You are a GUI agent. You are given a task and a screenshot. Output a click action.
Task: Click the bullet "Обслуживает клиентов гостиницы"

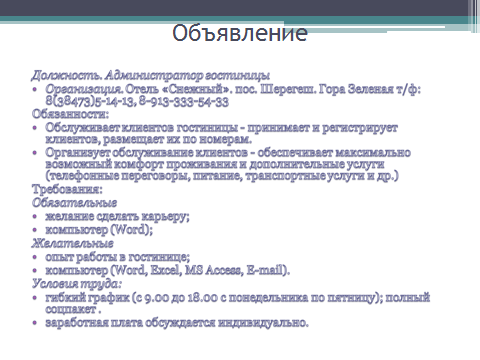pos(221,133)
